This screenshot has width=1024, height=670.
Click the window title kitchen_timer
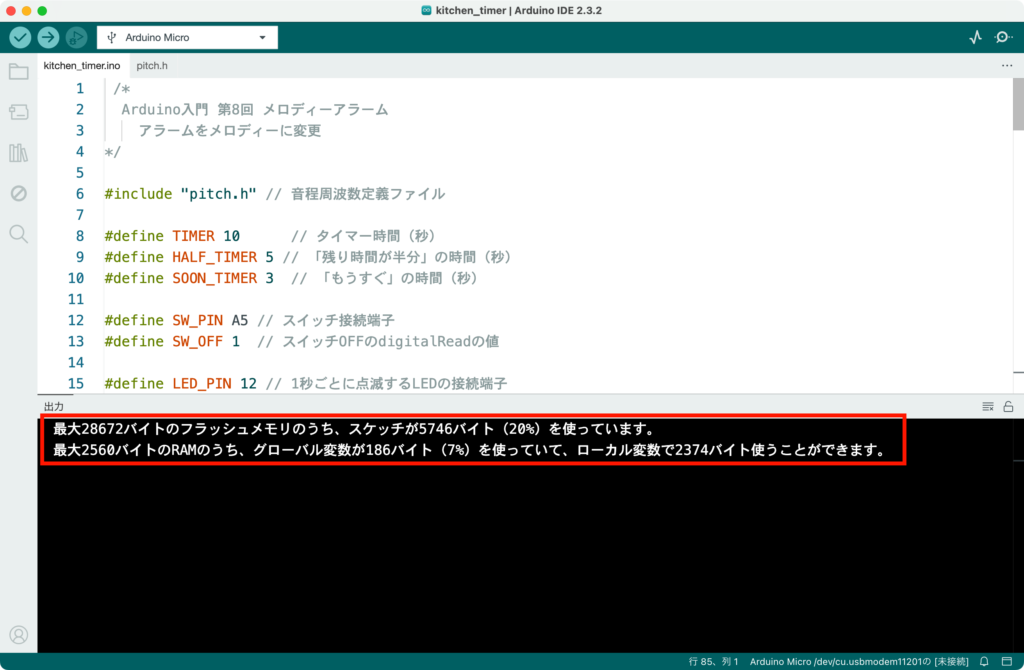tap(470, 10)
